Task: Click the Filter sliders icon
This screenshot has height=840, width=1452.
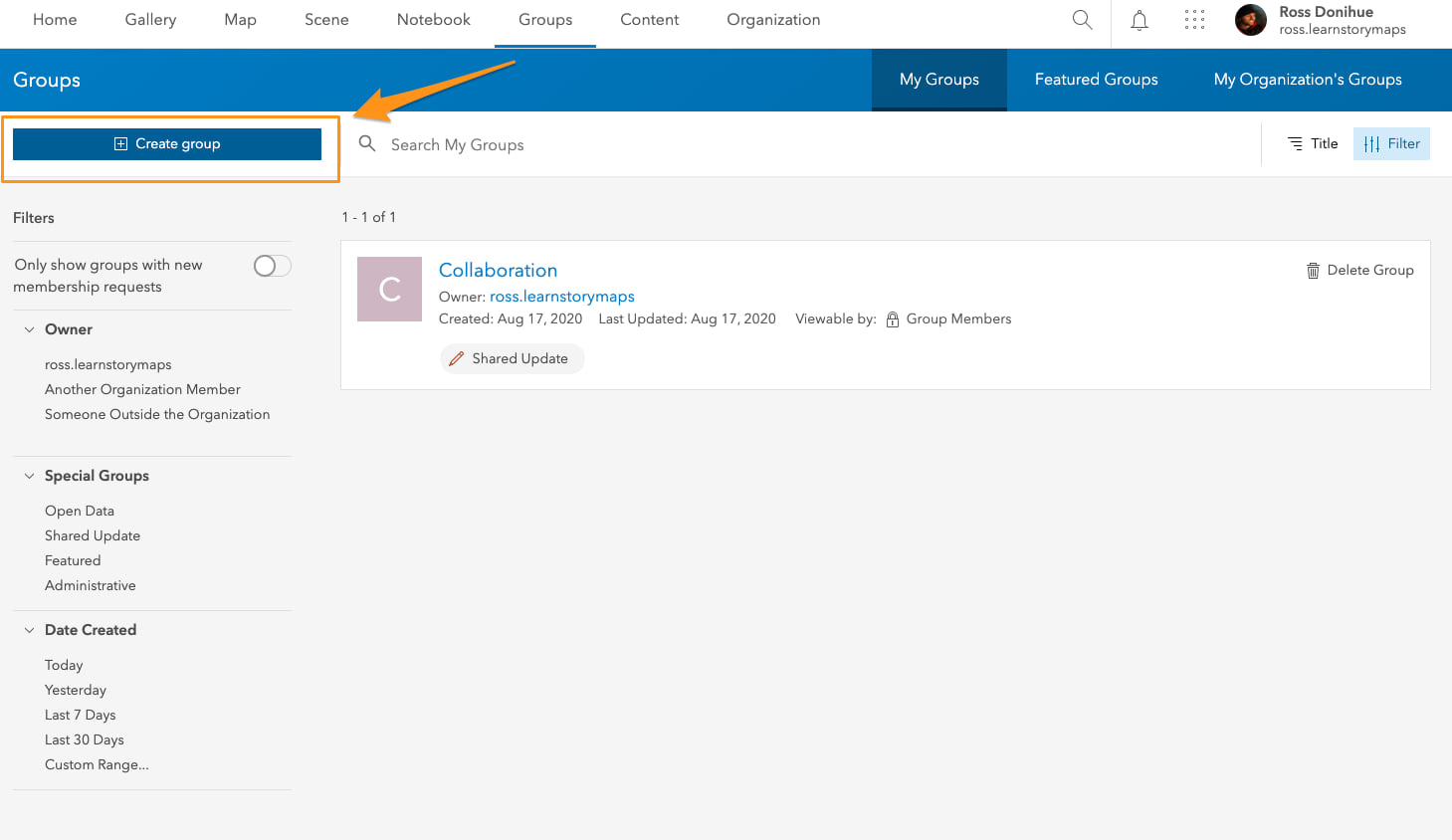Action: 1371,143
